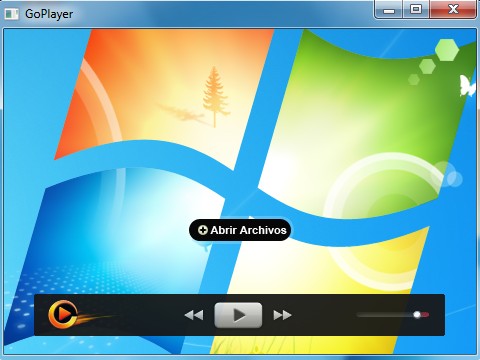Open files via Abrir Archivos button
480x360 pixels.
coord(240,230)
